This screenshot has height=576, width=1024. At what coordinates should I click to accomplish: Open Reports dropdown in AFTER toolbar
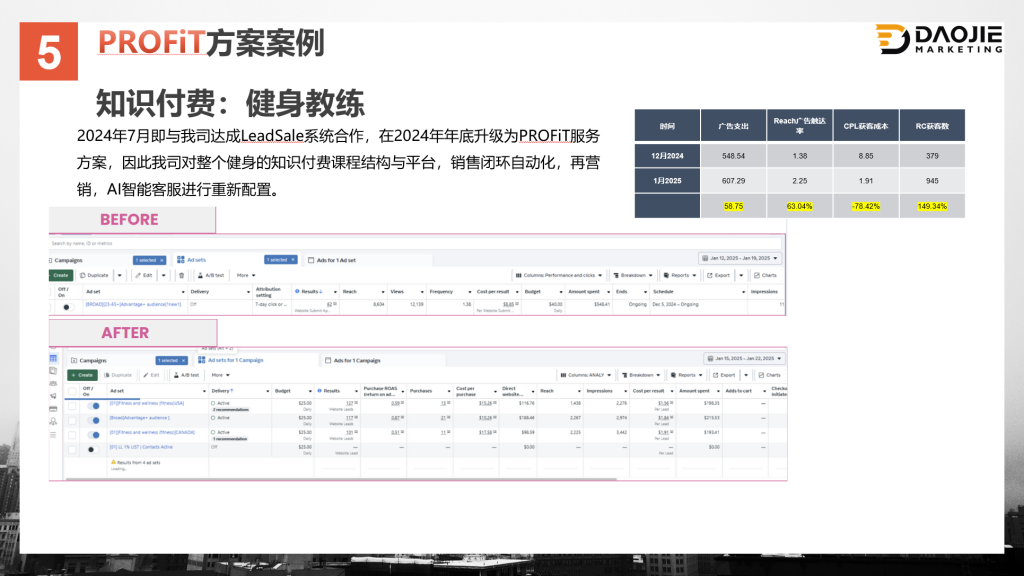(686, 376)
